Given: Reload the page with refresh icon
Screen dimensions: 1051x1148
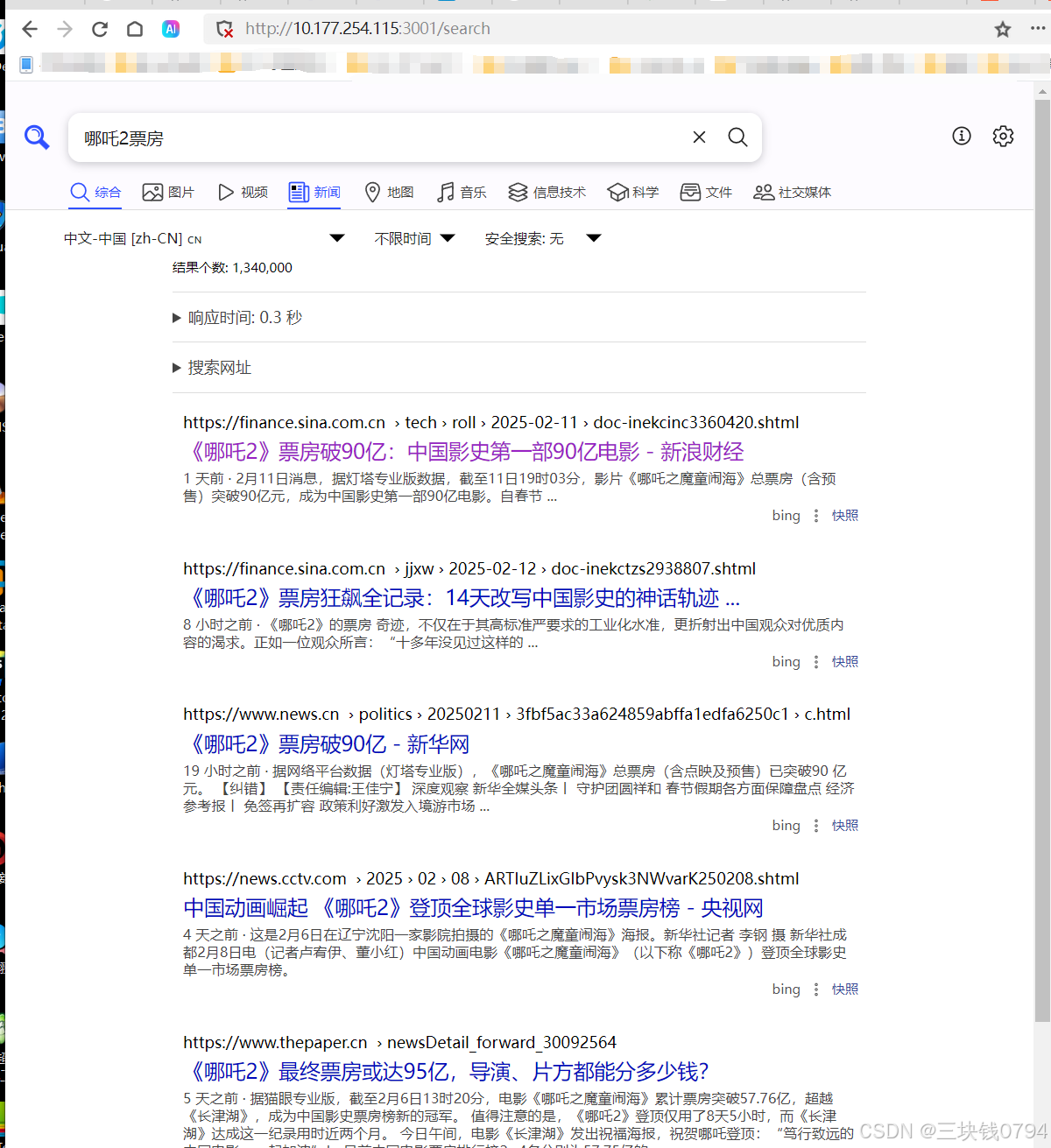Looking at the screenshot, I should pos(100,29).
